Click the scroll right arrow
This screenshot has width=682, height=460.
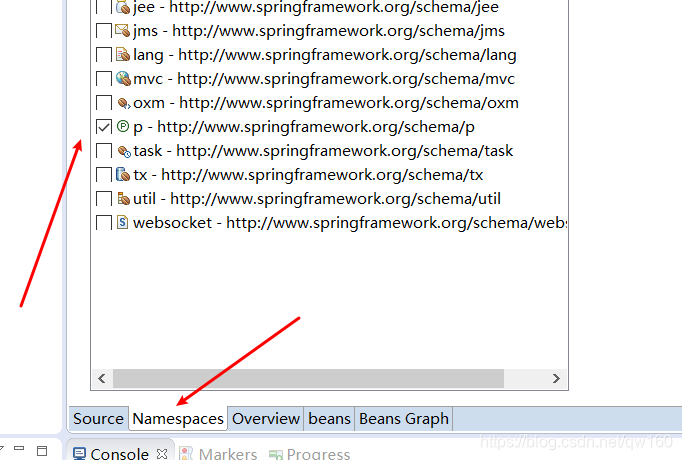click(556, 378)
